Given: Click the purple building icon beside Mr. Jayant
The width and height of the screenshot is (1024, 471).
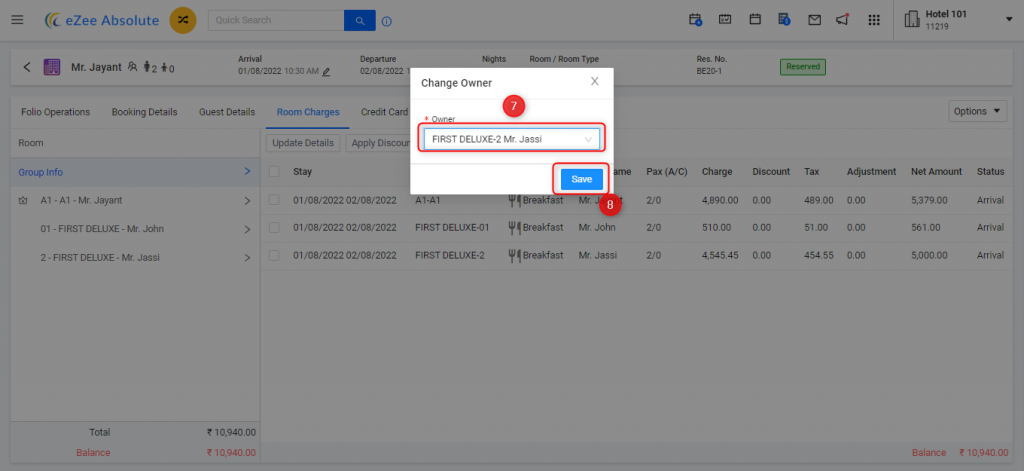Looking at the screenshot, I should [52, 67].
